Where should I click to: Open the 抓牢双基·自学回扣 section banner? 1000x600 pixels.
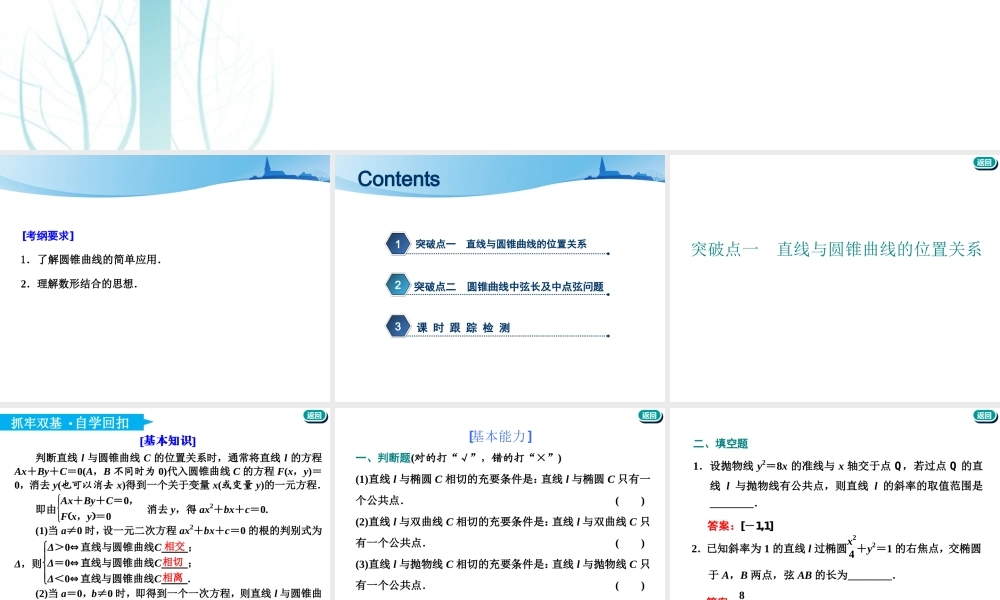[70, 423]
